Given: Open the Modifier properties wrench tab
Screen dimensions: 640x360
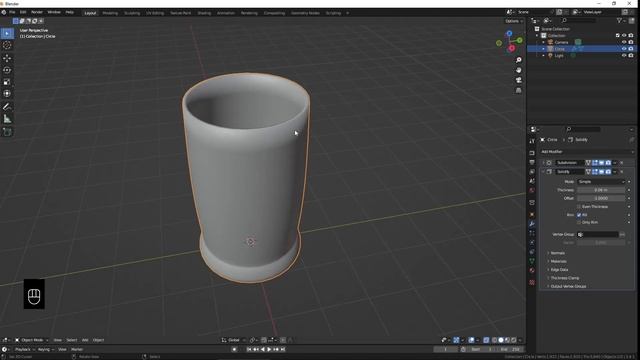Looking at the screenshot, I should coord(532,224).
